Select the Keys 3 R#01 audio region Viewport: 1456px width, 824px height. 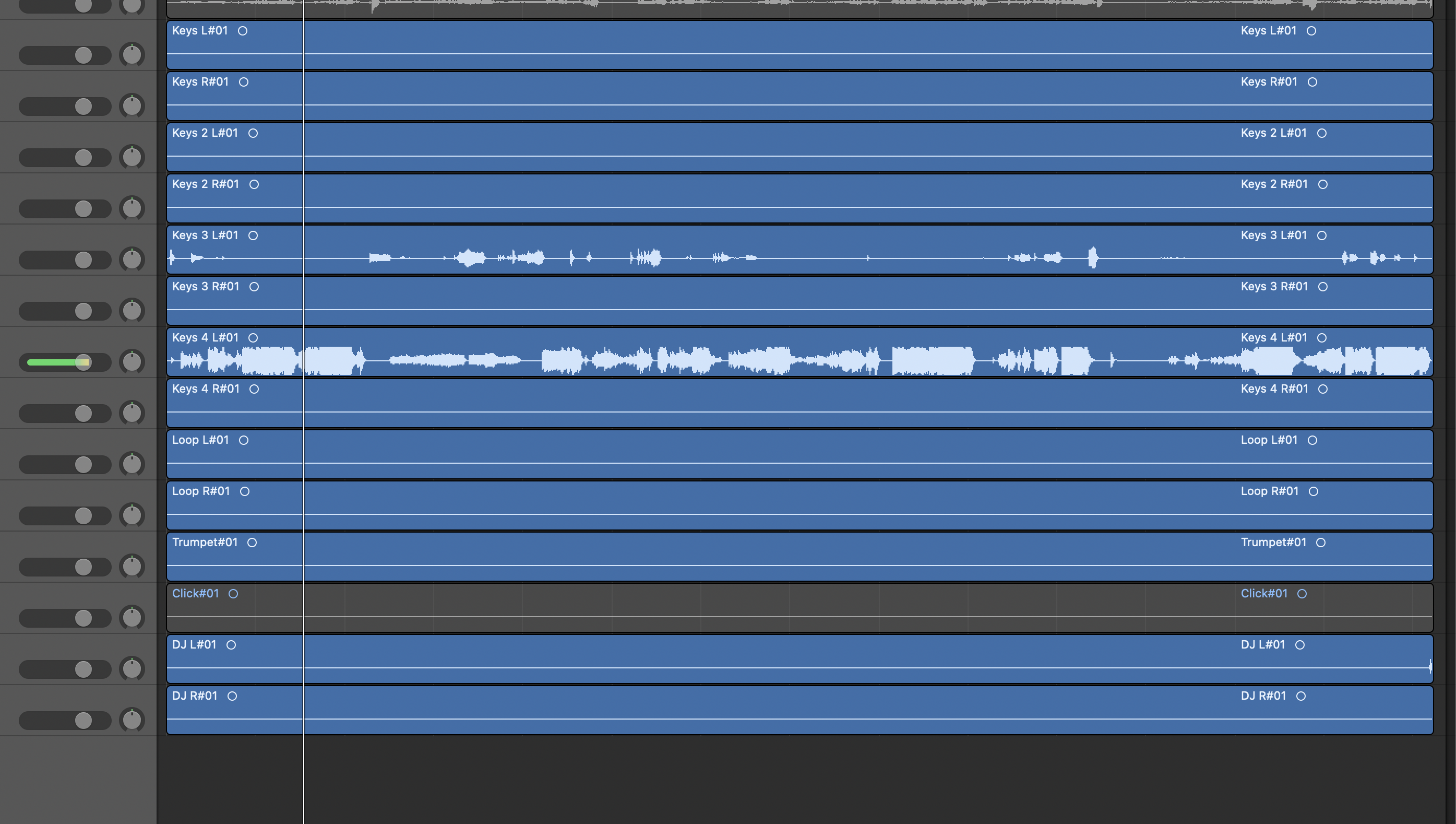(799, 301)
